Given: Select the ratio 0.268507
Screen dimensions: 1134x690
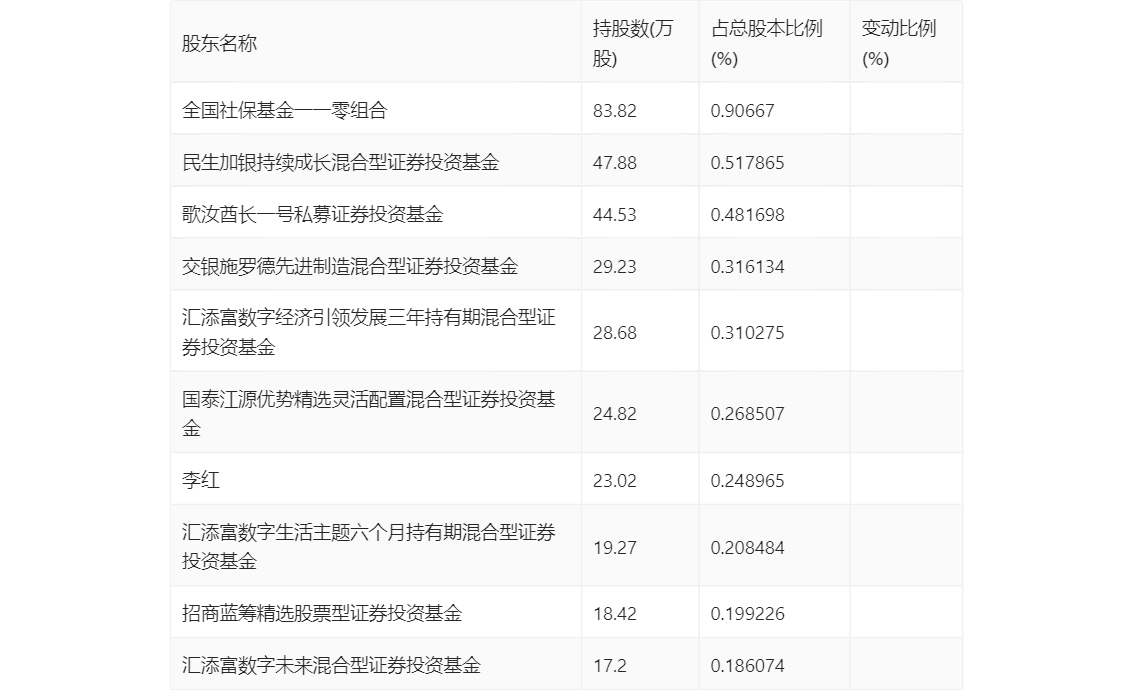Looking at the screenshot, I should [x=747, y=414].
